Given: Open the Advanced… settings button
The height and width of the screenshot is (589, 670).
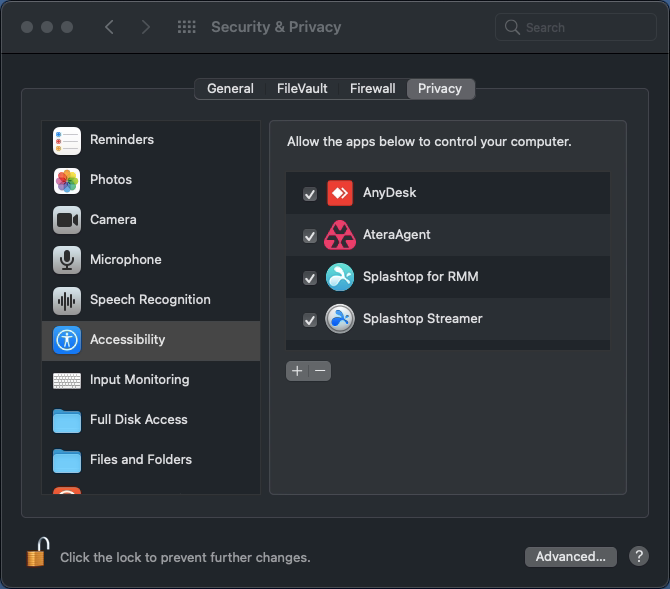Looking at the screenshot, I should pyautogui.click(x=570, y=557).
